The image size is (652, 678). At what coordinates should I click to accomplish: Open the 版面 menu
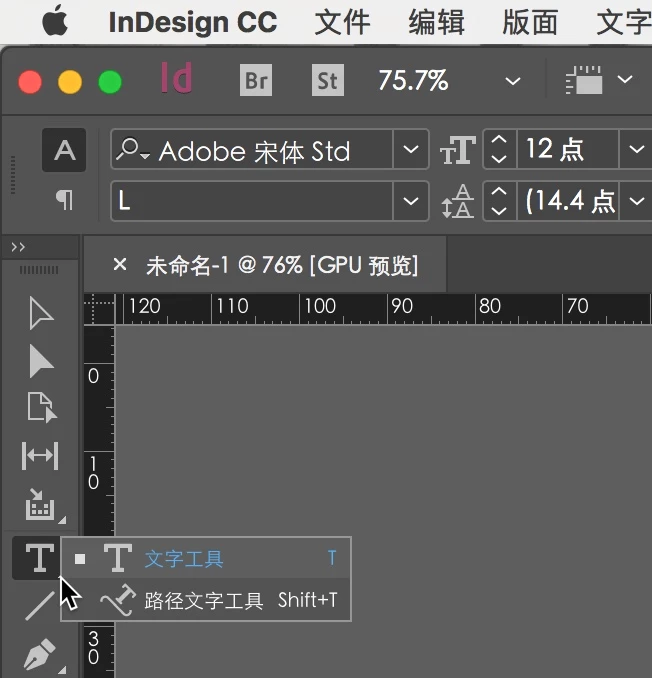tap(530, 22)
